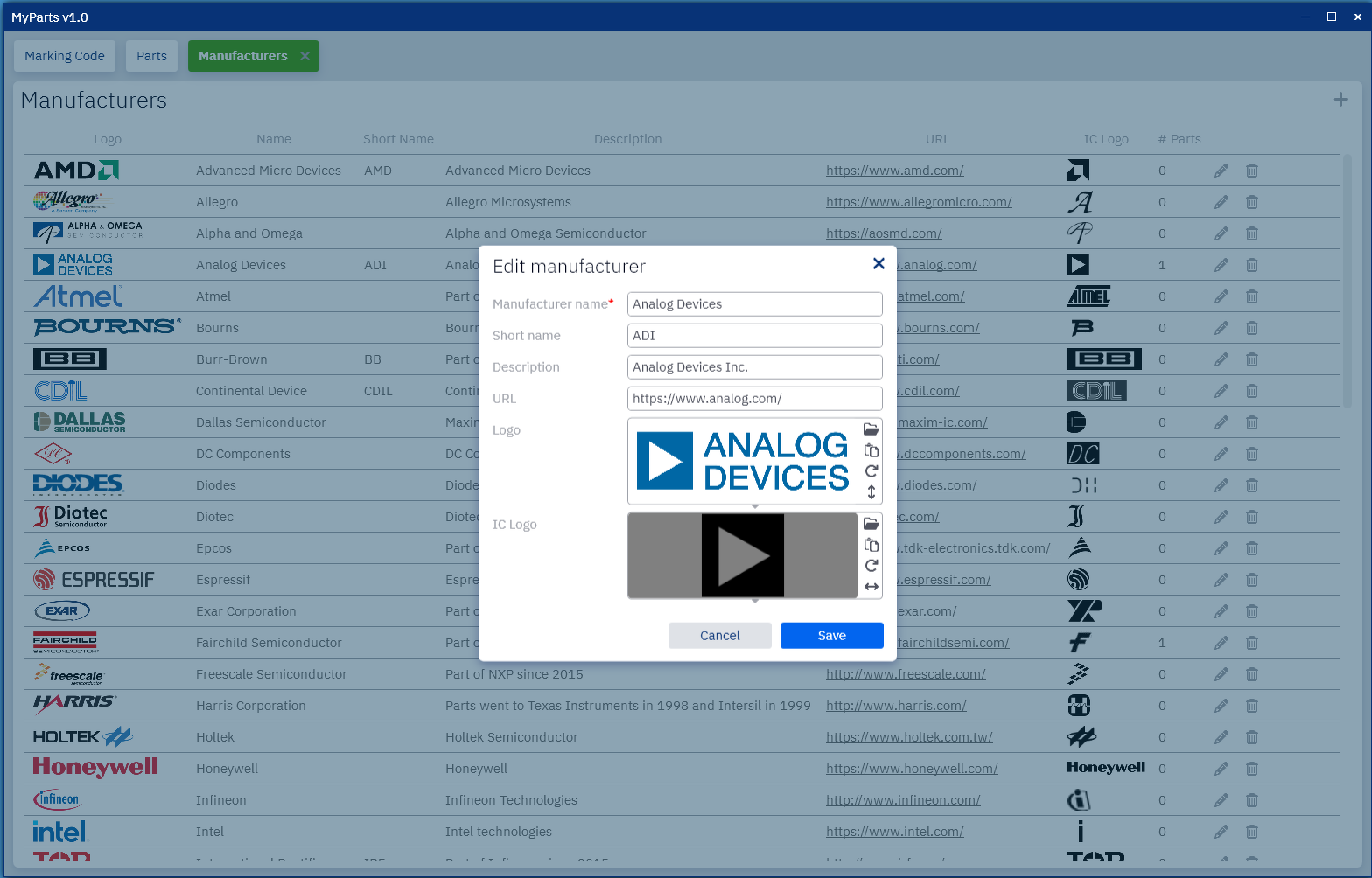Click the Short Name column header
Viewport: 1372px width, 878px height.
(x=398, y=139)
